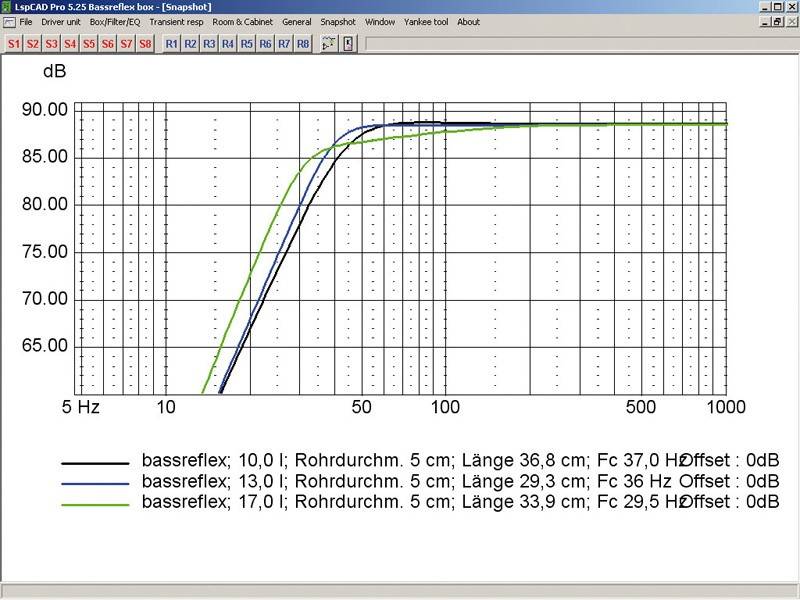Click the S1 snapshot store button
Screen dimensions: 800x600
coord(14,44)
